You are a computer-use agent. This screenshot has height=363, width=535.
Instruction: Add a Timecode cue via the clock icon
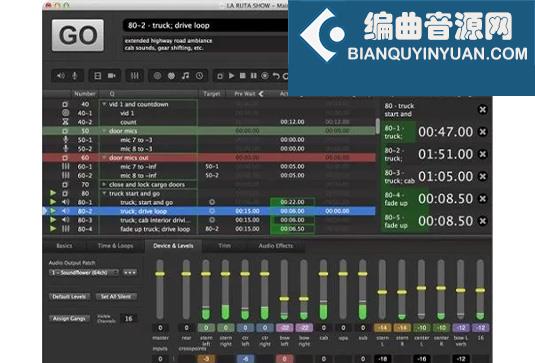click(199, 76)
